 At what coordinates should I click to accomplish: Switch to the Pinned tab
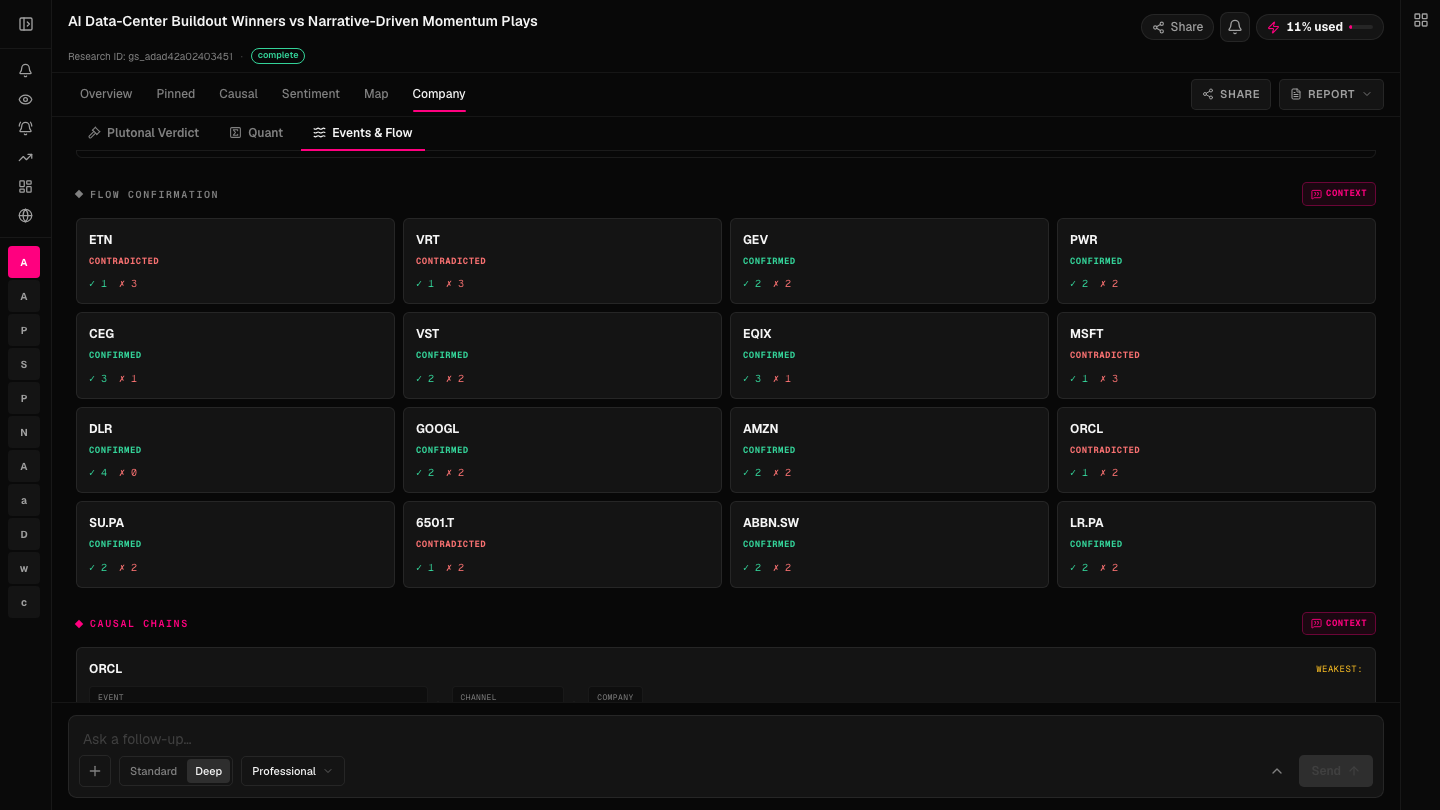176,94
